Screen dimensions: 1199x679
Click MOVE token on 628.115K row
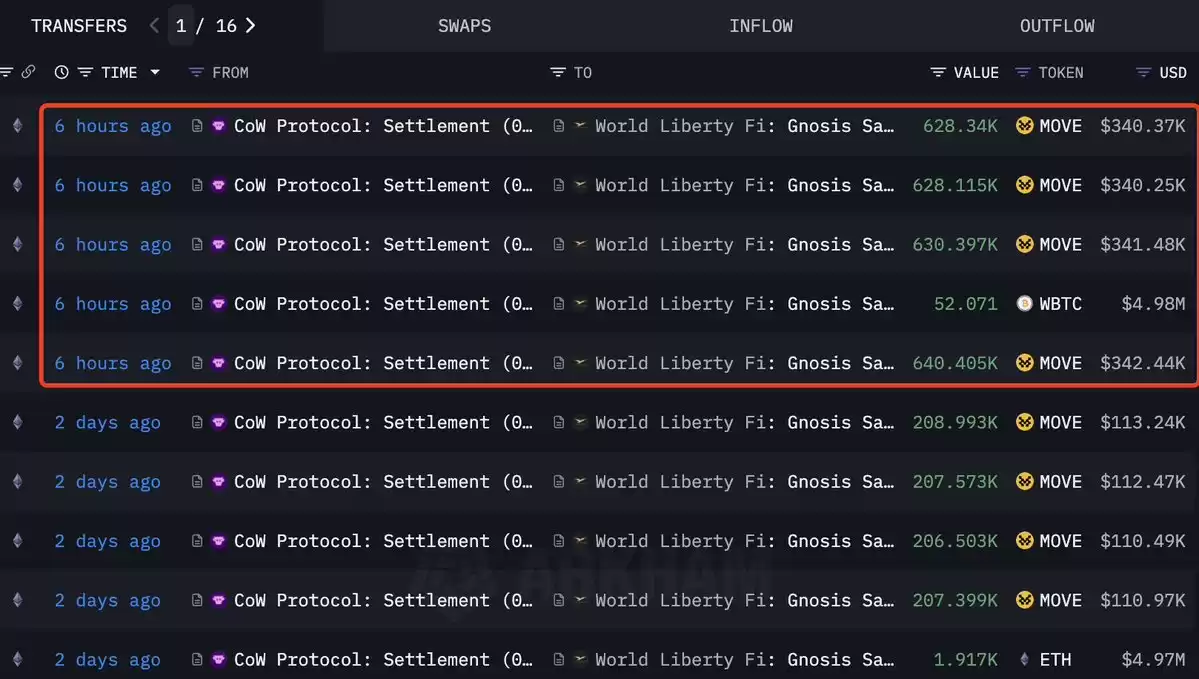click(1061, 185)
